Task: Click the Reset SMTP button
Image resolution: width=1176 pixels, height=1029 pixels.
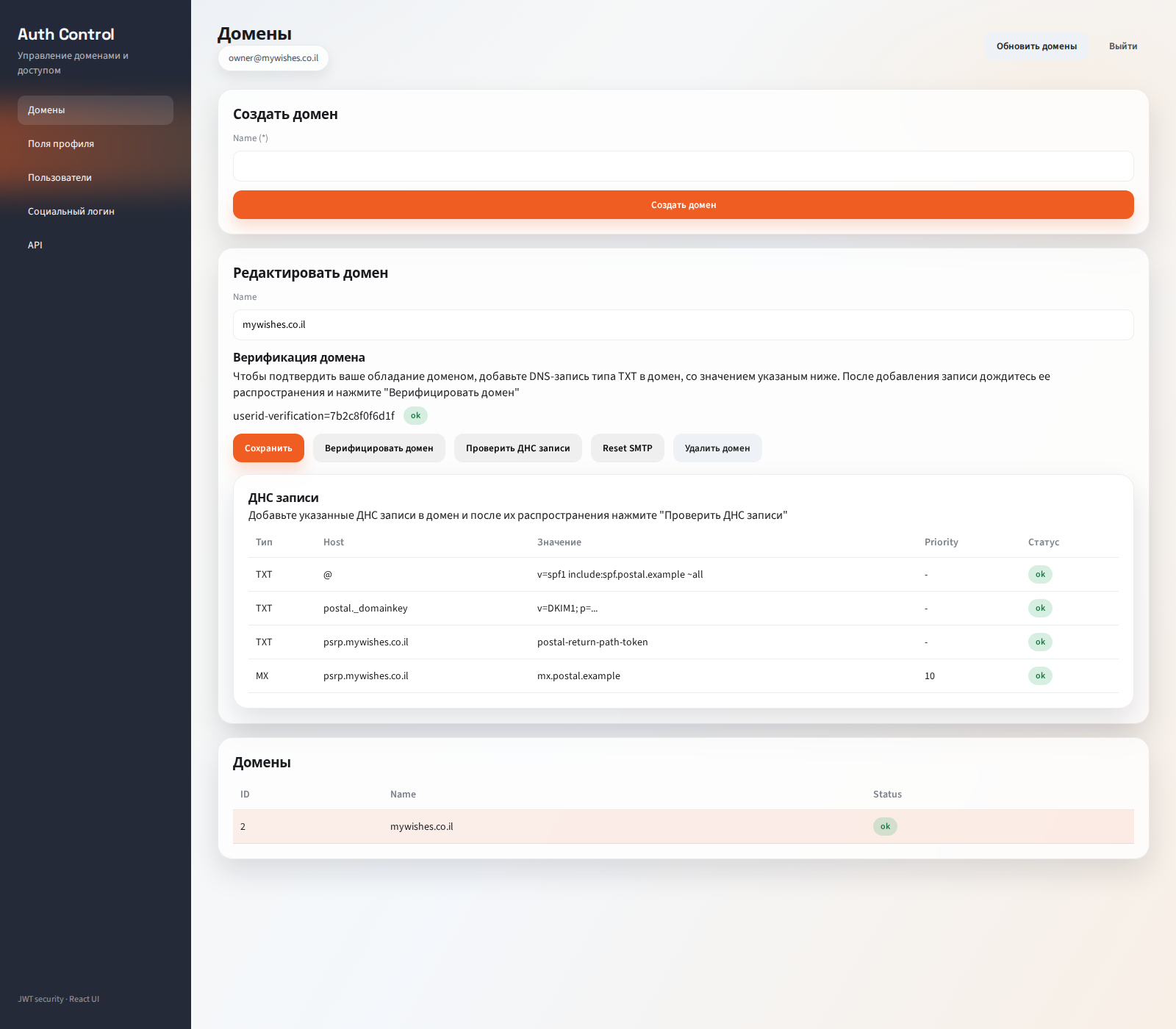Action: [627, 448]
